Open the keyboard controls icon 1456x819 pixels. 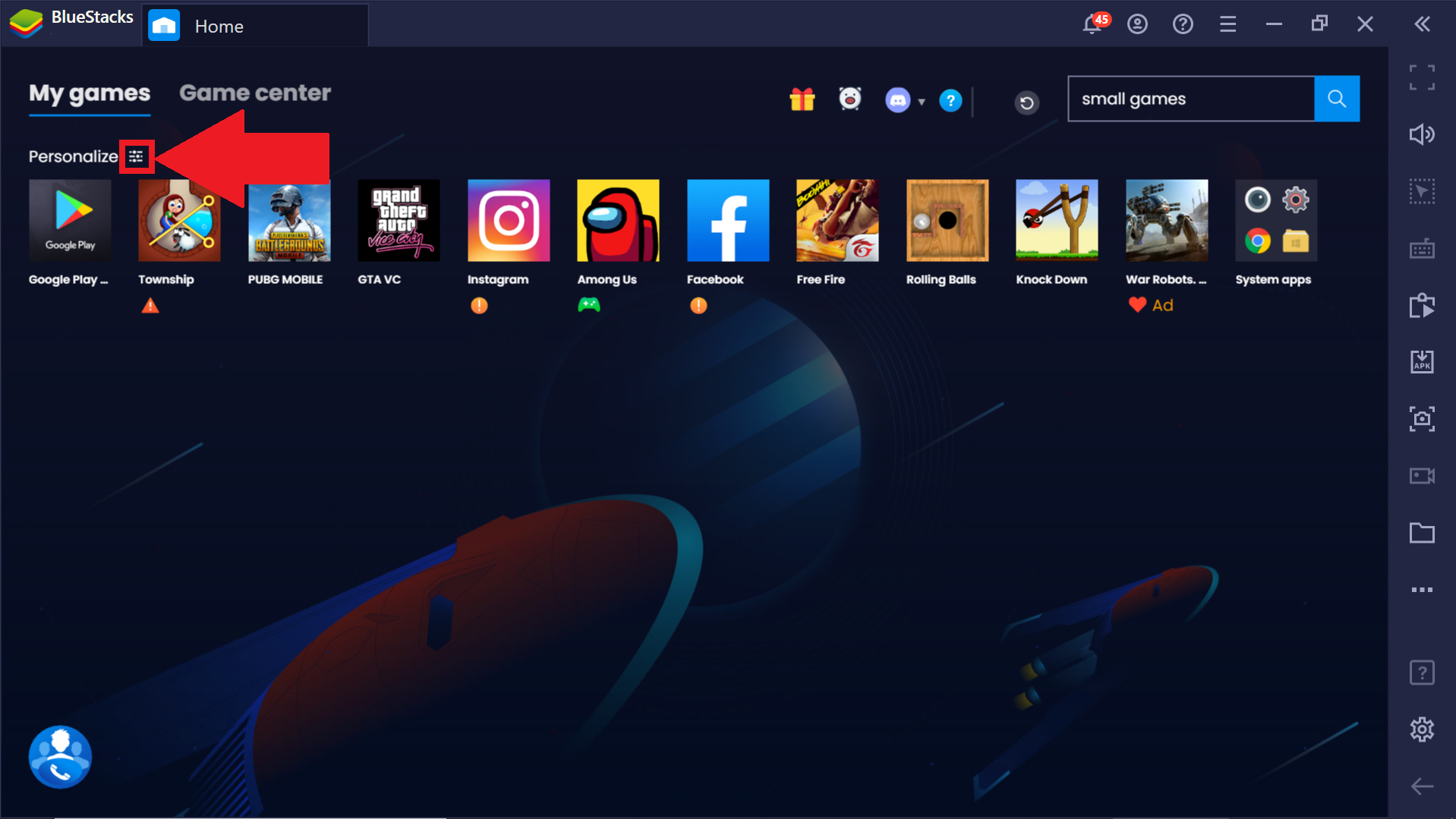pos(1422,248)
